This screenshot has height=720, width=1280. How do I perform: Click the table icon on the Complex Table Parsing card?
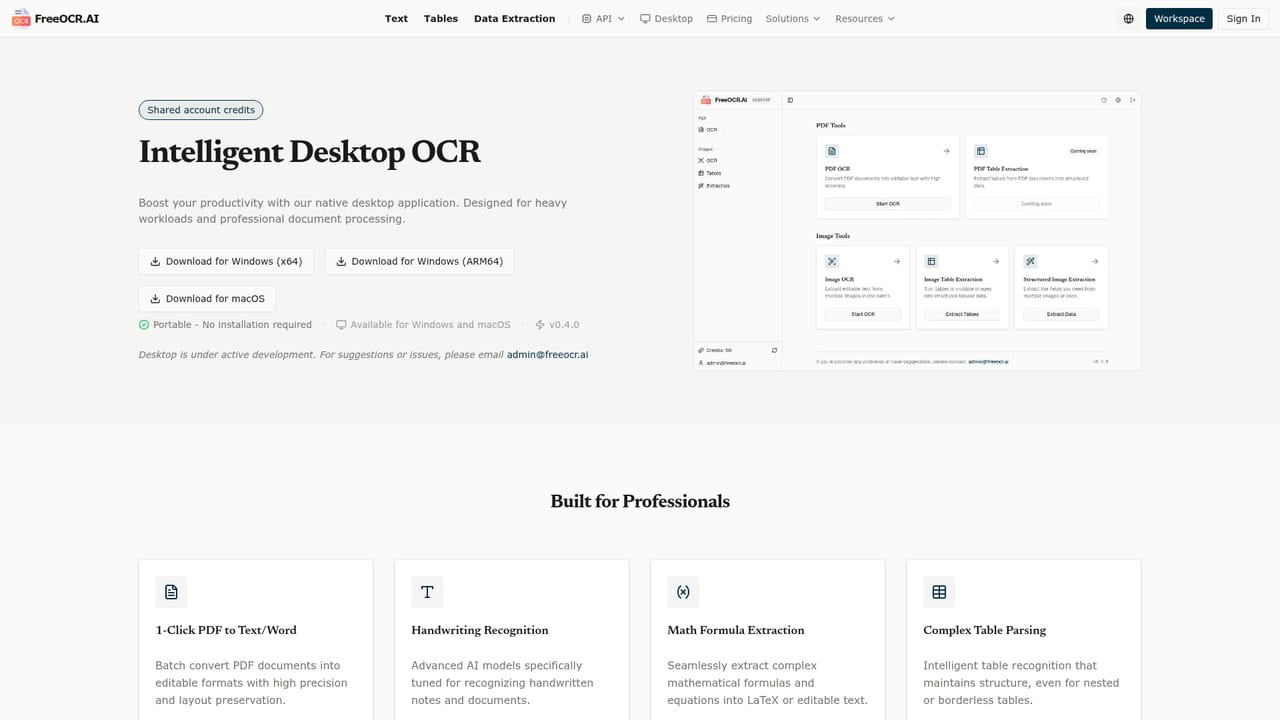939,592
